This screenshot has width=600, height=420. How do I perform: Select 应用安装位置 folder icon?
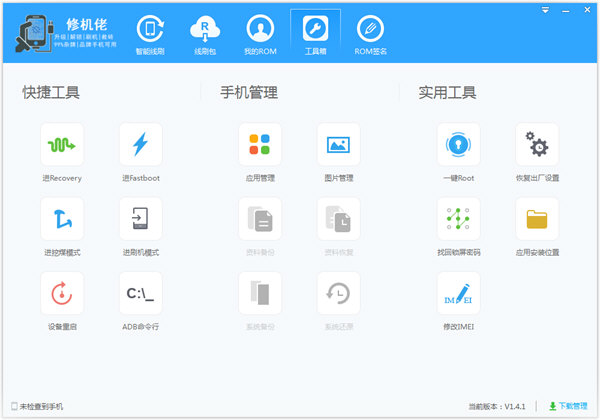(537, 219)
